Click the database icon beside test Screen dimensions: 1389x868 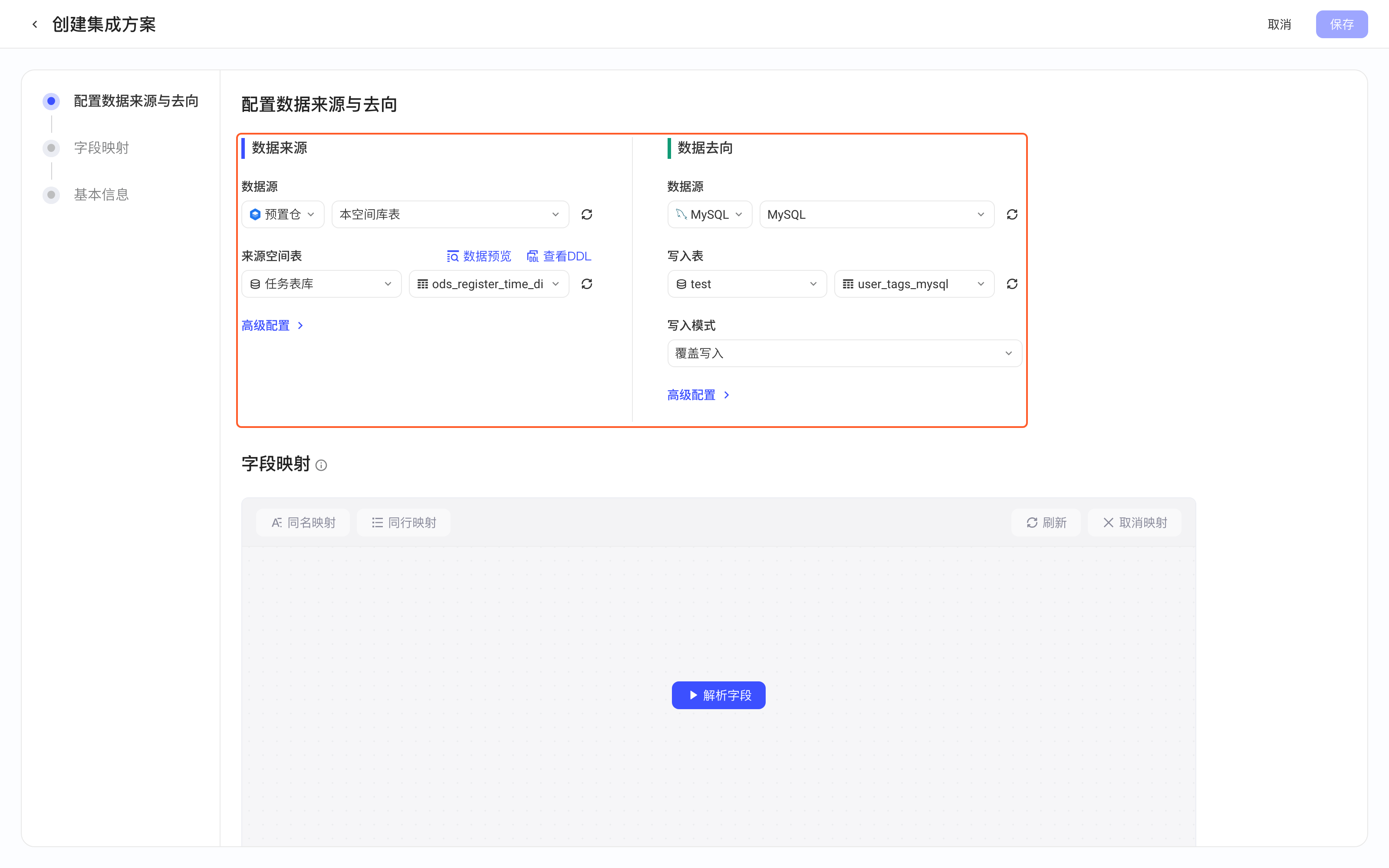coord(681,284)
